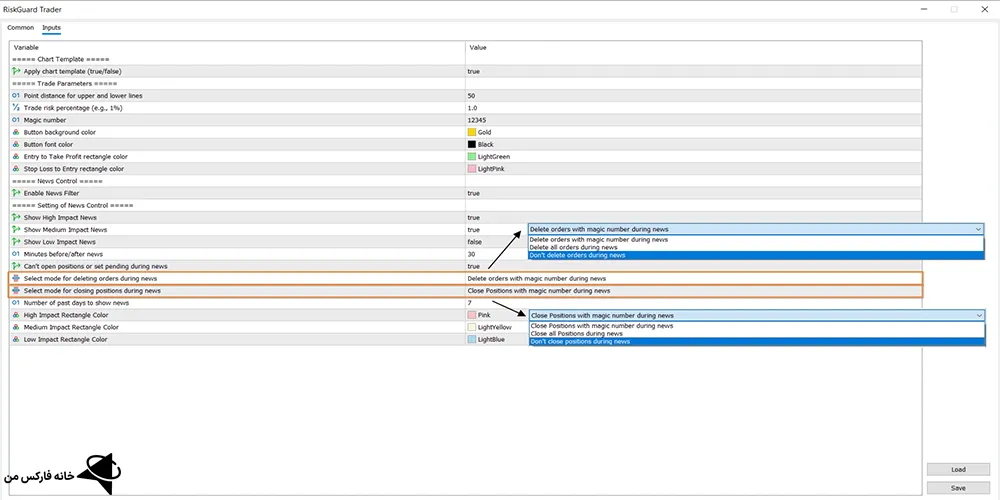
Task: Click icon beside Can't open positions during news
Action: coord(16,266)
